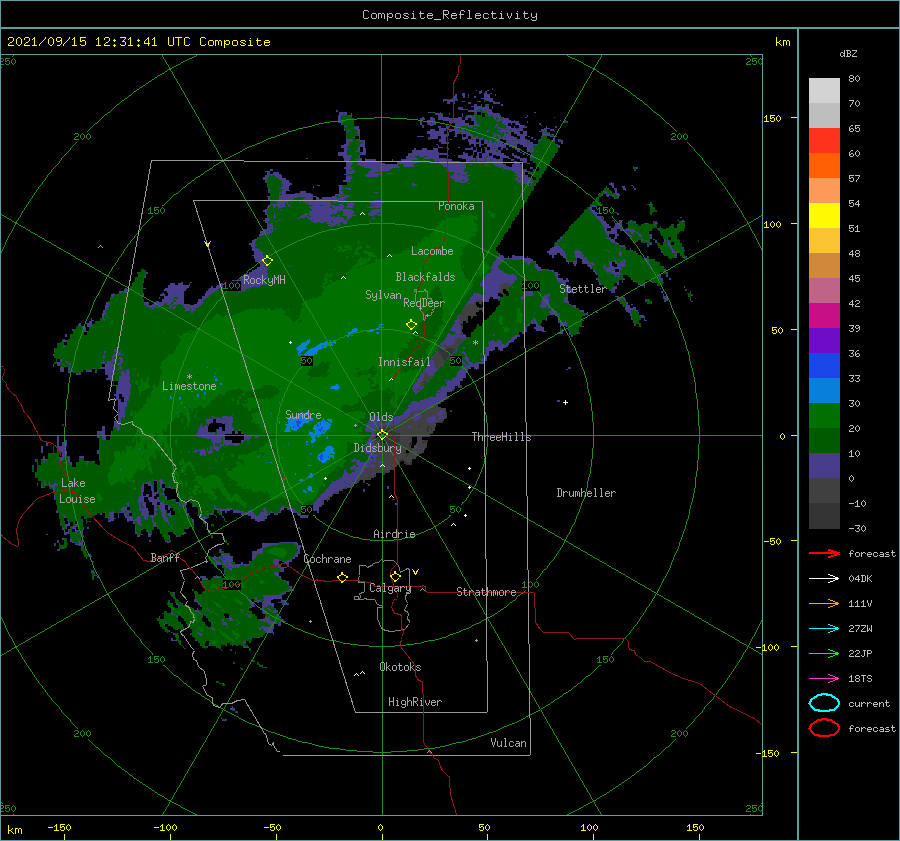This screenshot has width=900, height=841.
Task: Click the 80 dBZ light gray swatch
Action: pos(824,90)
